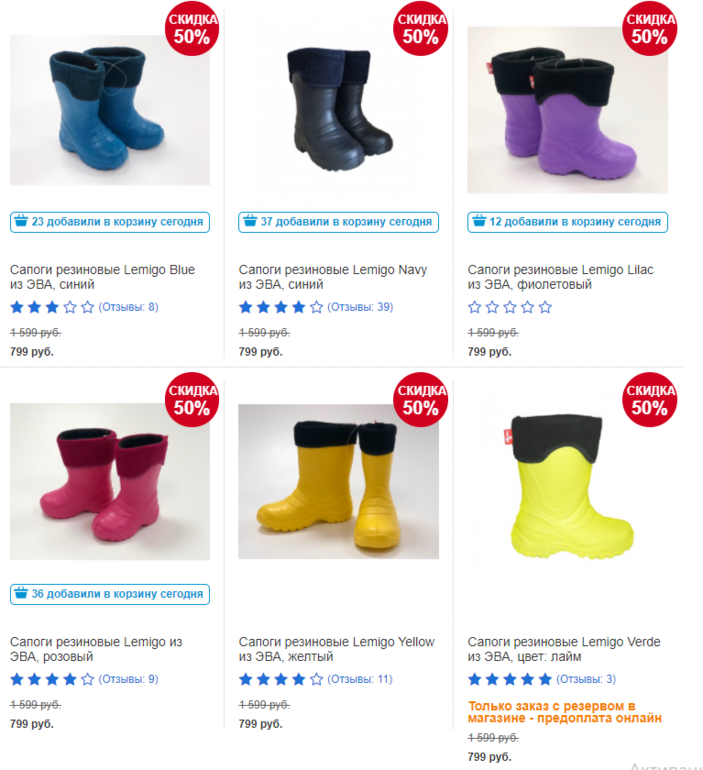This screenshot has width=703, height=770.
Task: Open 'Сапоги резиновые Lemigo Navy' product title
Action: coord(333,277)
